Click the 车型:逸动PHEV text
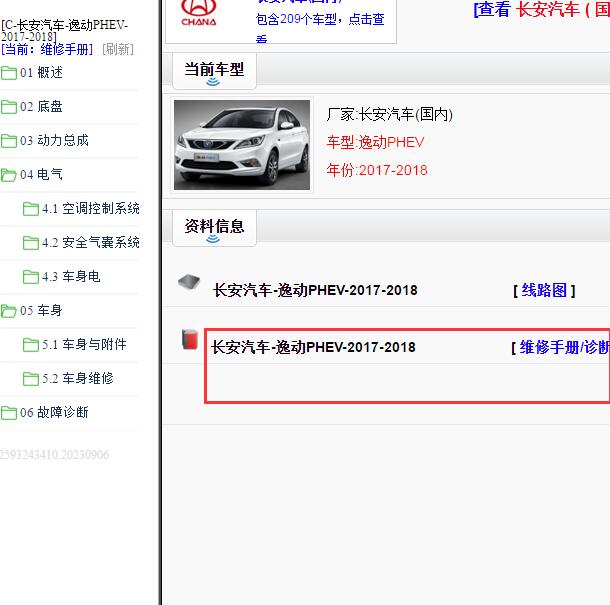610x605 pixels. (375, 142)
